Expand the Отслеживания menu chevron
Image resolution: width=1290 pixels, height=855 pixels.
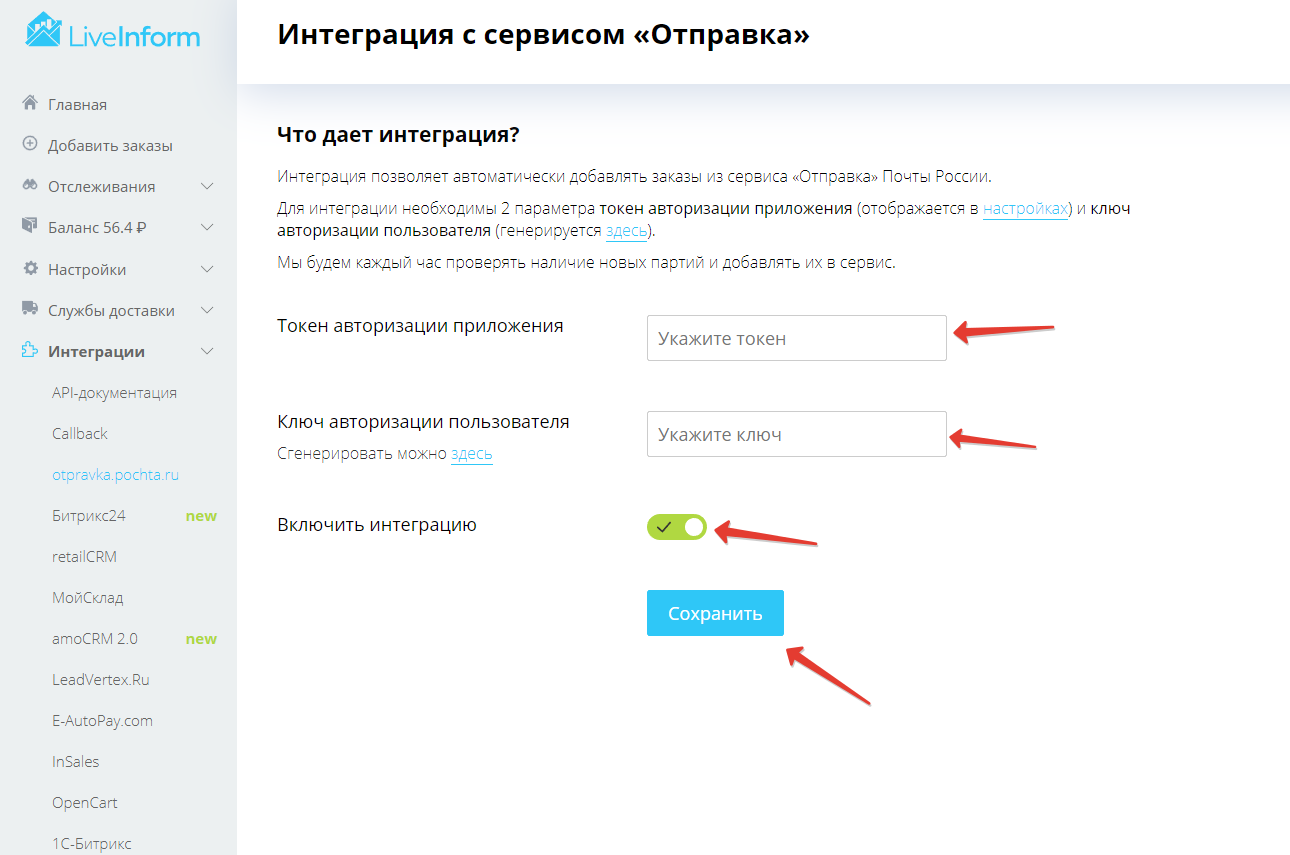click(x=207, y=186)
